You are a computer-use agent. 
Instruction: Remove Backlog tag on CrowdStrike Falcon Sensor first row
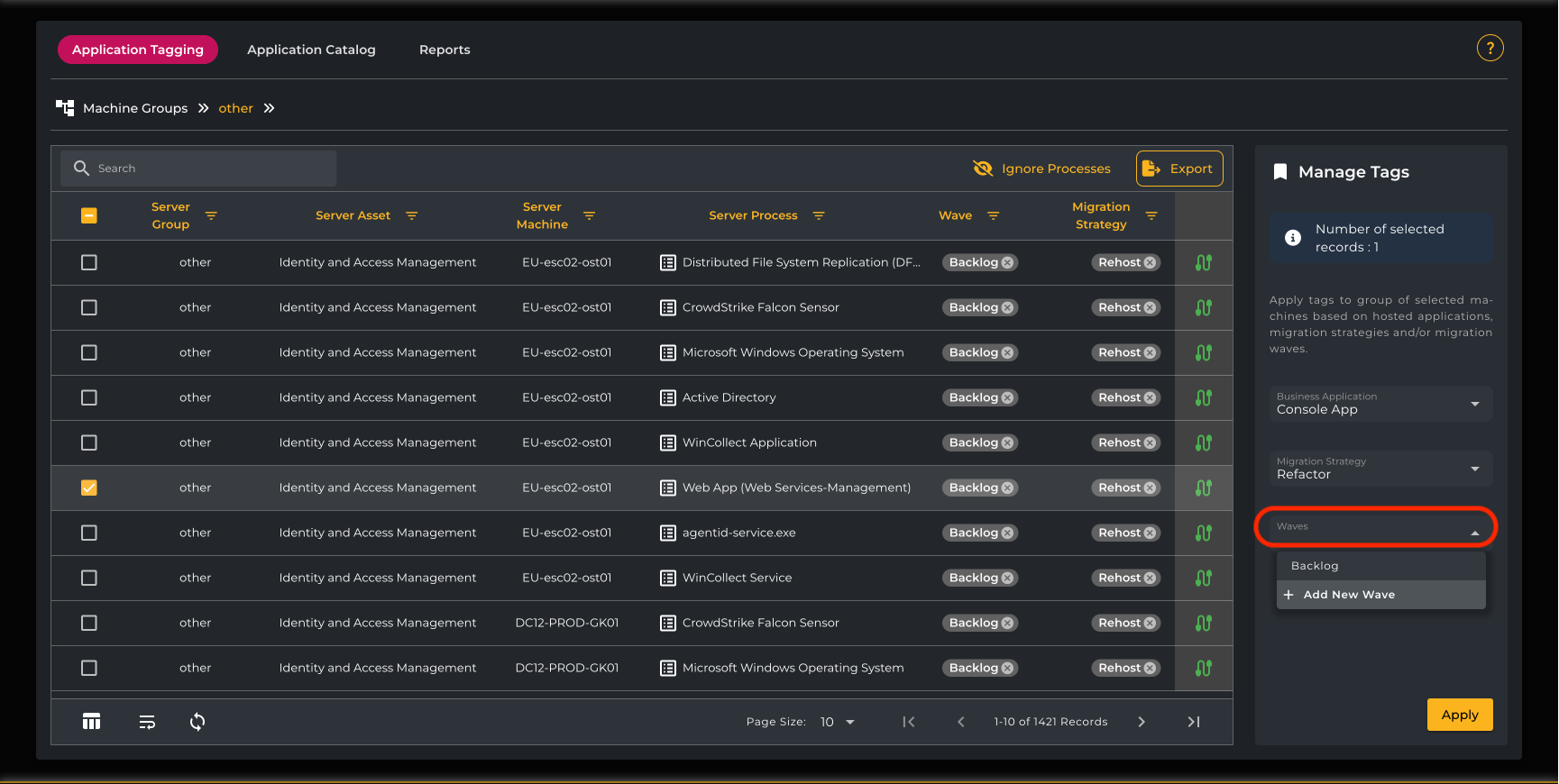[x=1008, y=307]
